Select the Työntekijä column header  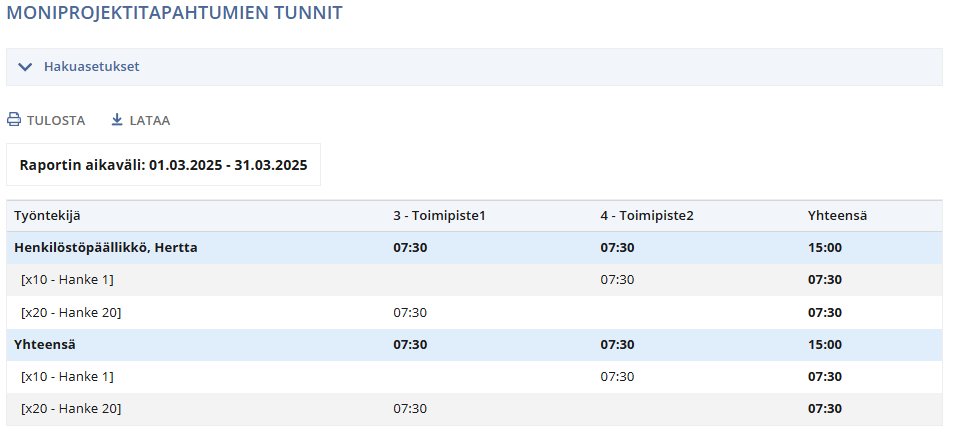[x=47, y=215]
